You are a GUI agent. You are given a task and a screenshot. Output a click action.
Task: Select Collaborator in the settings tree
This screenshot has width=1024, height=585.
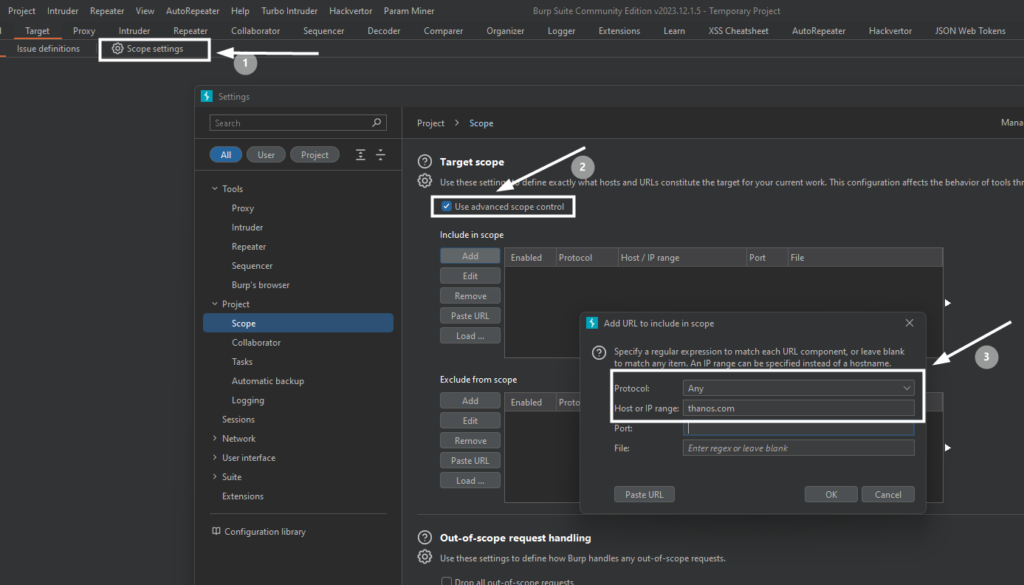[x=256, y=342]
